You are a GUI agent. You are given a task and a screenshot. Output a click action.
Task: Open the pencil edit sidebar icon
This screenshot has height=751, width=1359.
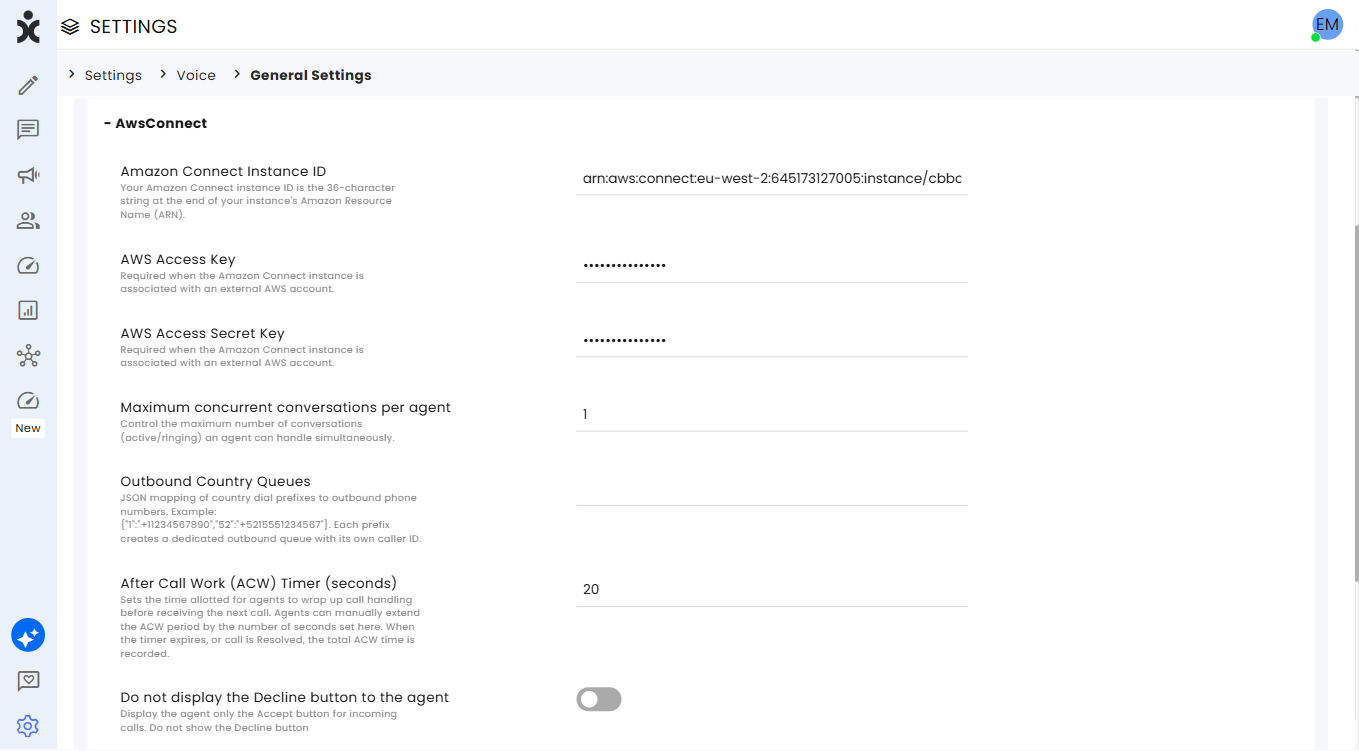pos(28,85)
